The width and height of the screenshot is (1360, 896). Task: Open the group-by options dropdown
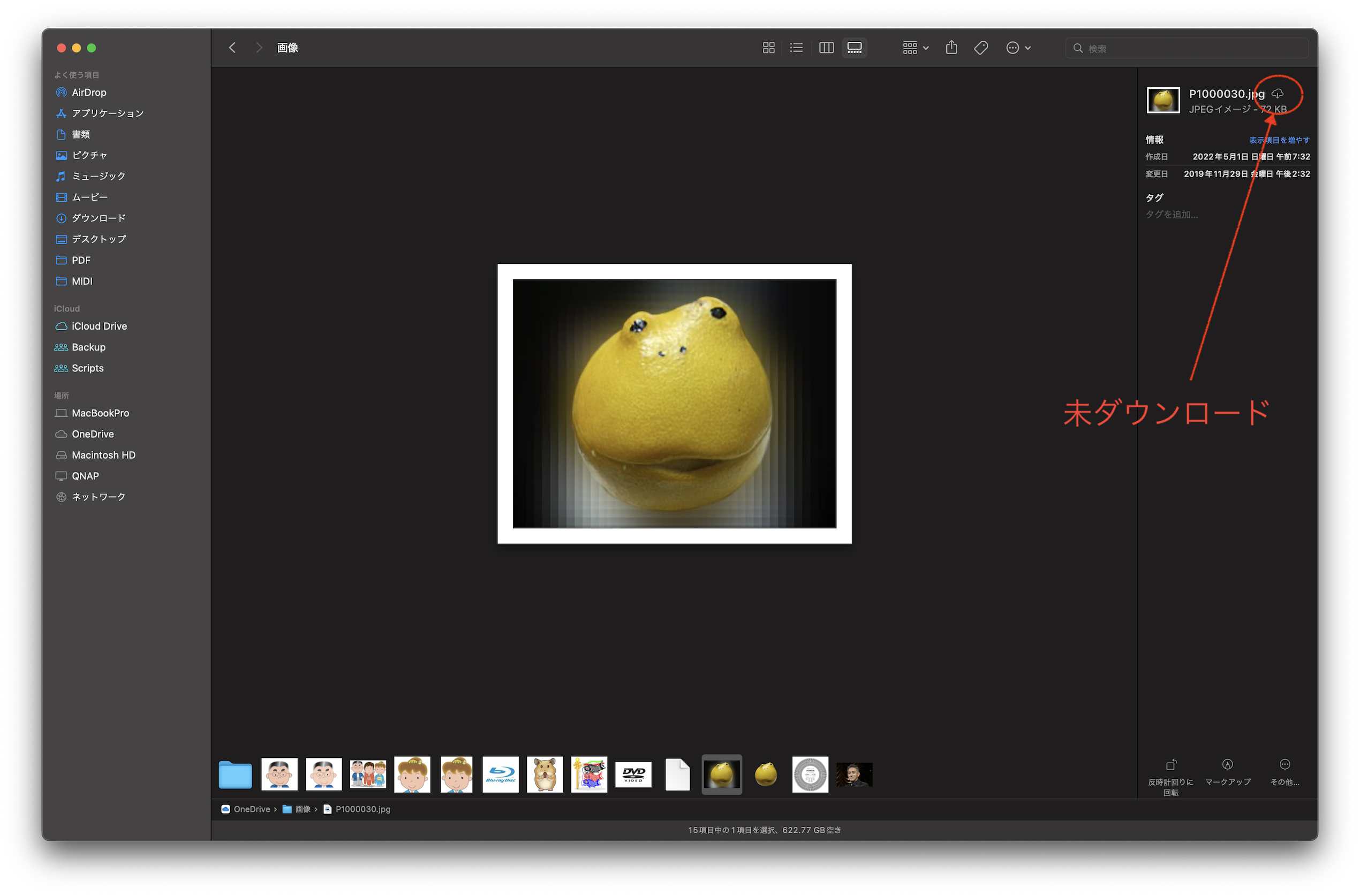click(915, 48)
